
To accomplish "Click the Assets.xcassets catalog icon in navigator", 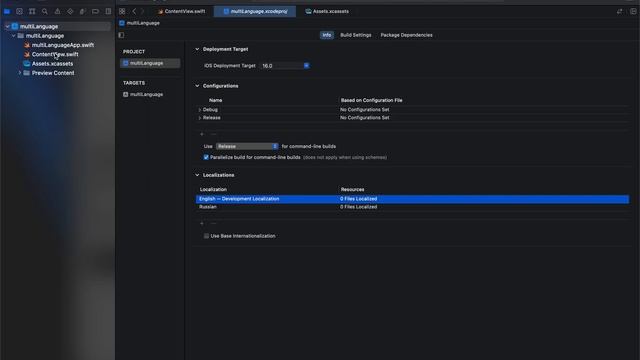I will (x=27, y=64).
